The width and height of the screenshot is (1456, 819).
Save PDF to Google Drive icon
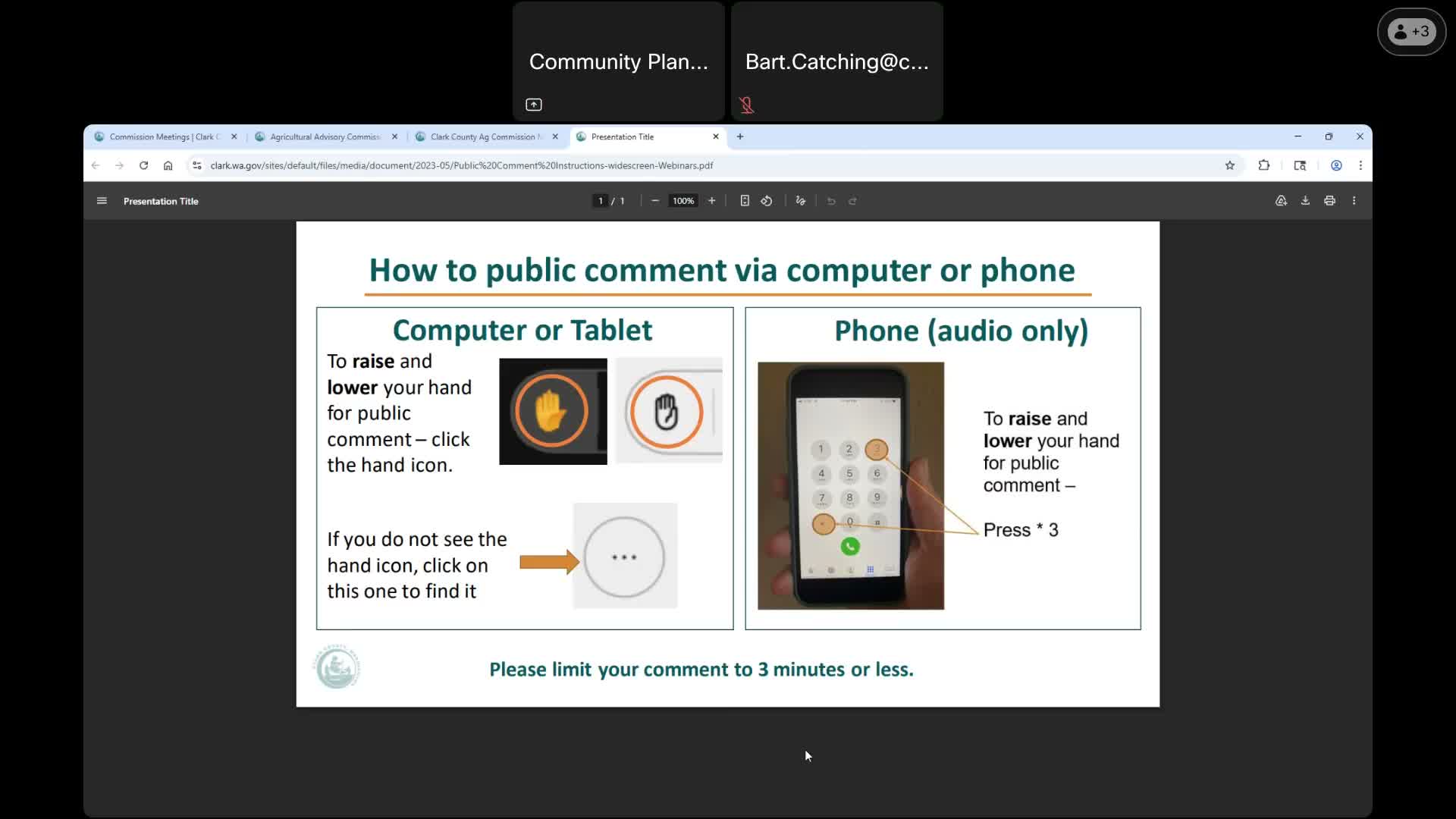tap(1281, 201)
